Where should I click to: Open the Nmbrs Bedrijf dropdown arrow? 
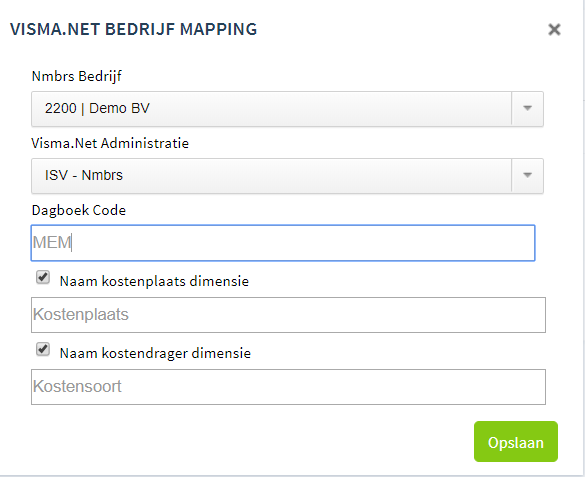(527, 109)
